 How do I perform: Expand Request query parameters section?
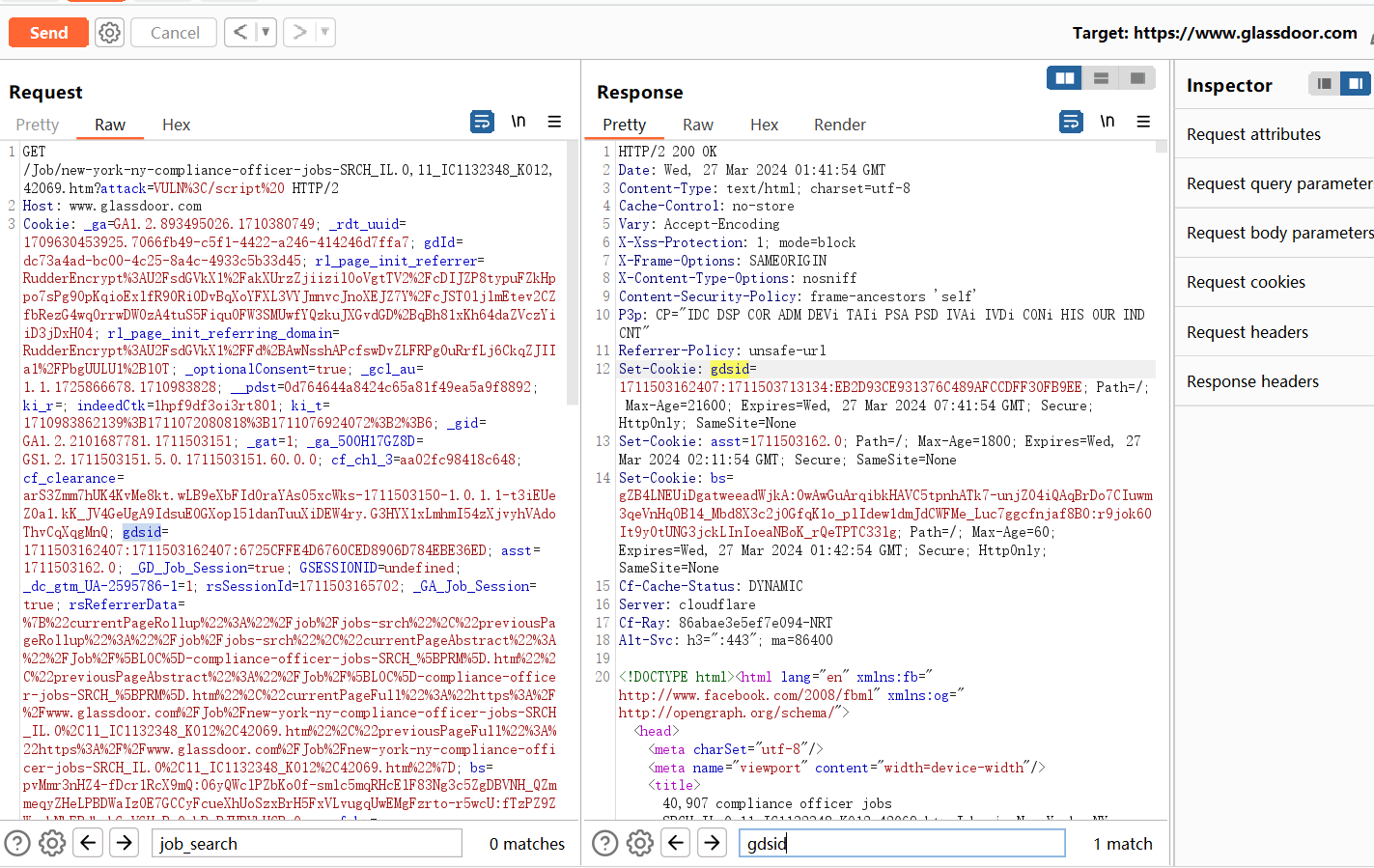pos(1275,183)
